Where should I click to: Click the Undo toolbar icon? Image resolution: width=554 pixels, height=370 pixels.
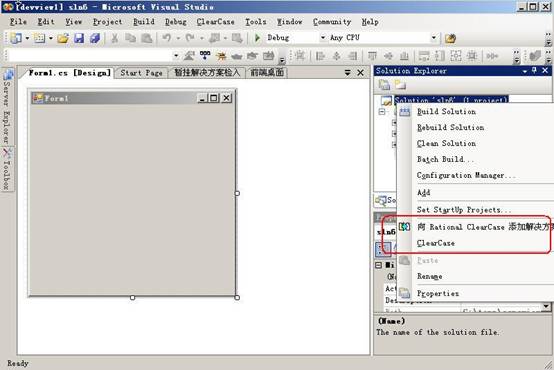click(x=166, y=37)
